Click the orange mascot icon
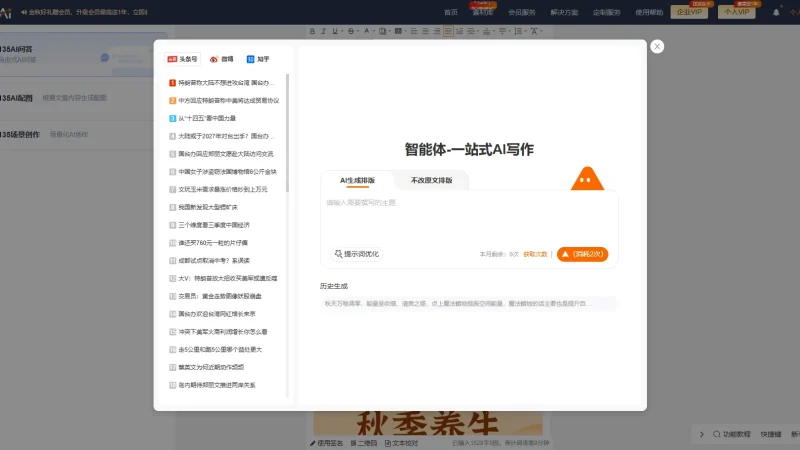Viewport: 800px width, 450px height. [587, 180]
